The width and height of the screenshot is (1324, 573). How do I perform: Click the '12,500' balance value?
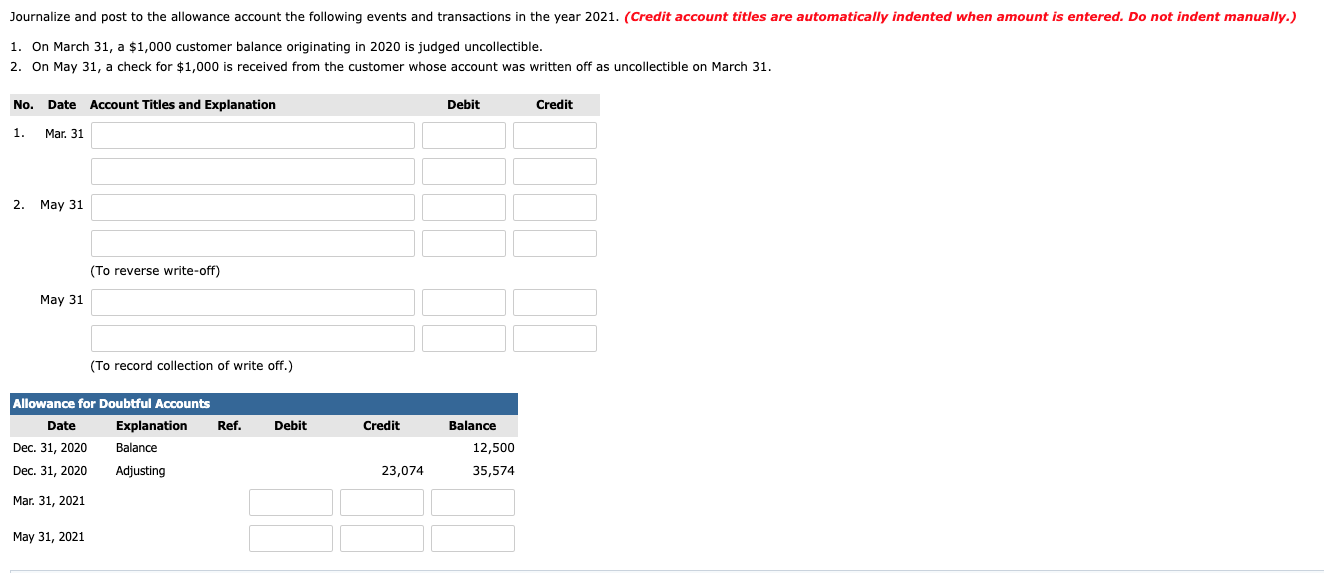click(493, 448)
